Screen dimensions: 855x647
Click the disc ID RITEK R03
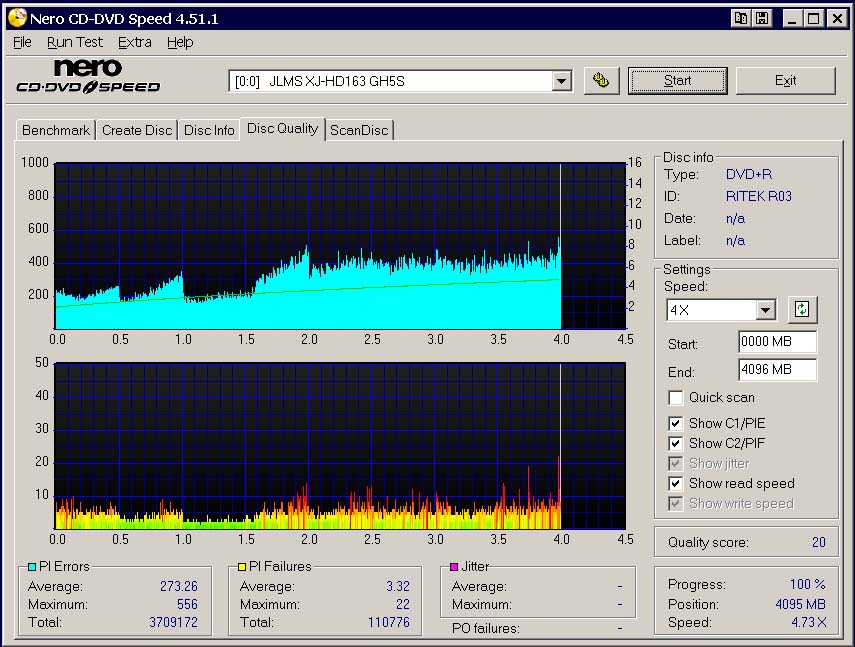[758, 196]
